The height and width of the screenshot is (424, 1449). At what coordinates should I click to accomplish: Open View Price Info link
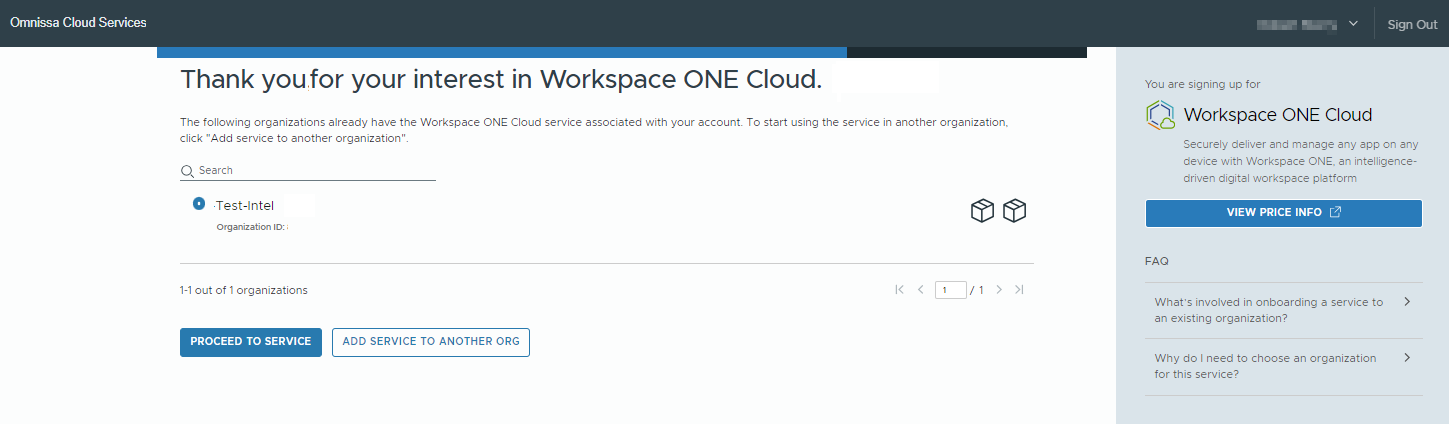1283,213
